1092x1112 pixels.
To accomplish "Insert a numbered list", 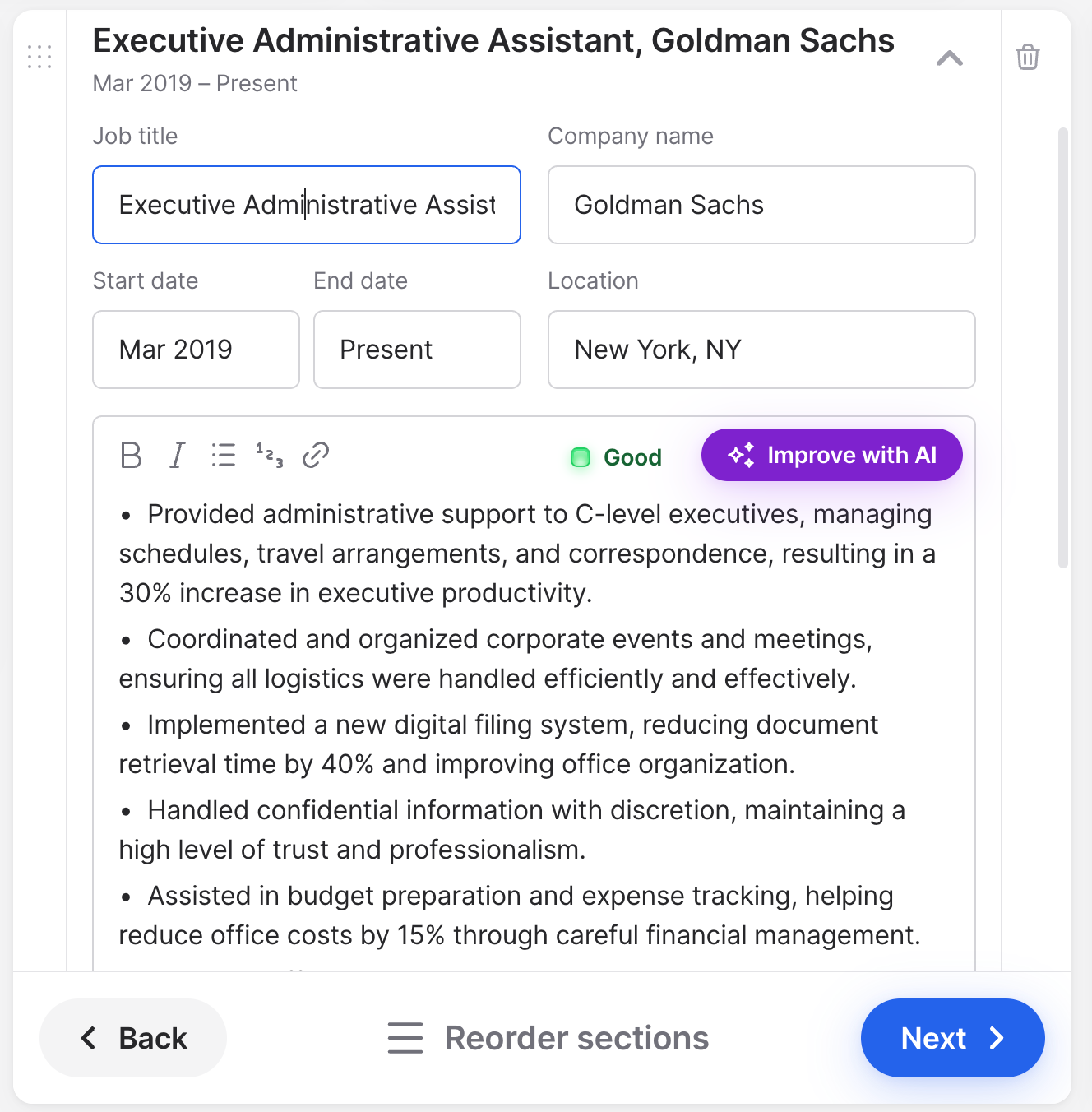I will point(270,455).
